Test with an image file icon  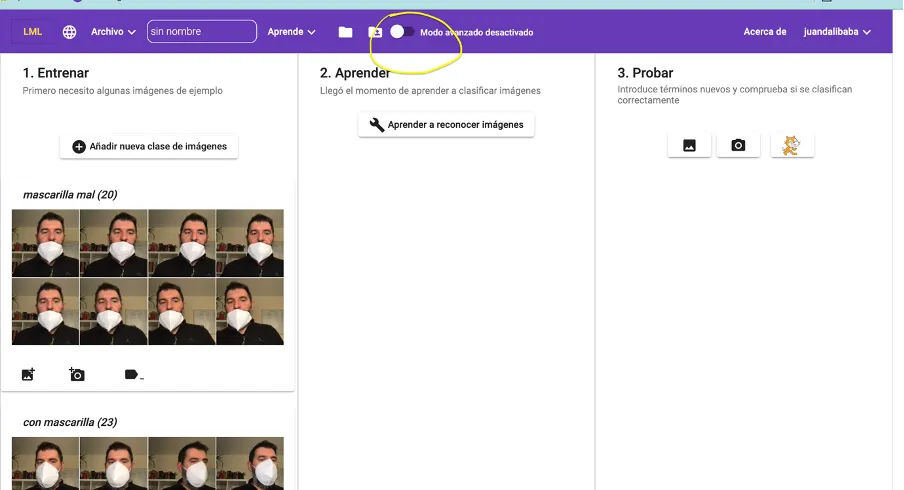[689, 145]
